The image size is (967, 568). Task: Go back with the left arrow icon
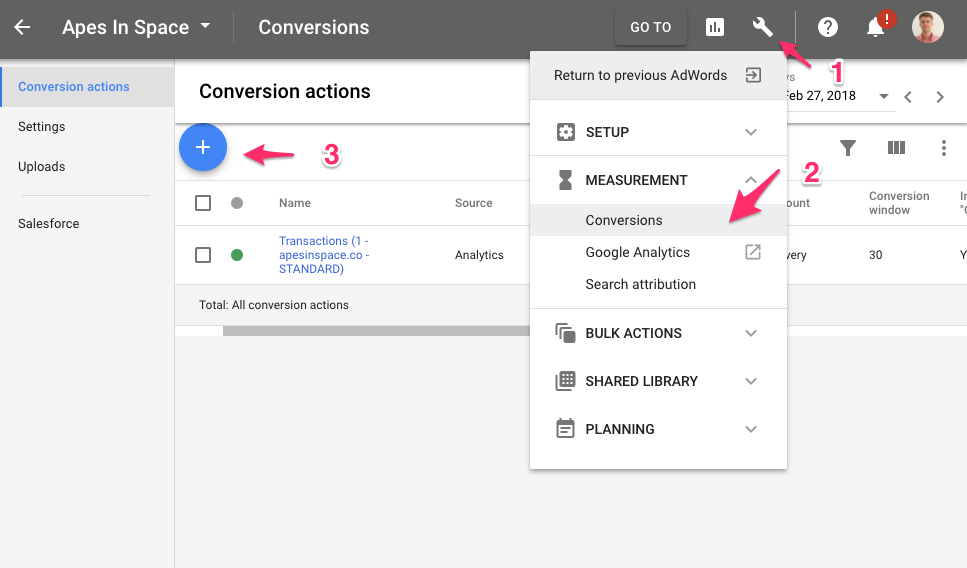click(x=22, y=27)
